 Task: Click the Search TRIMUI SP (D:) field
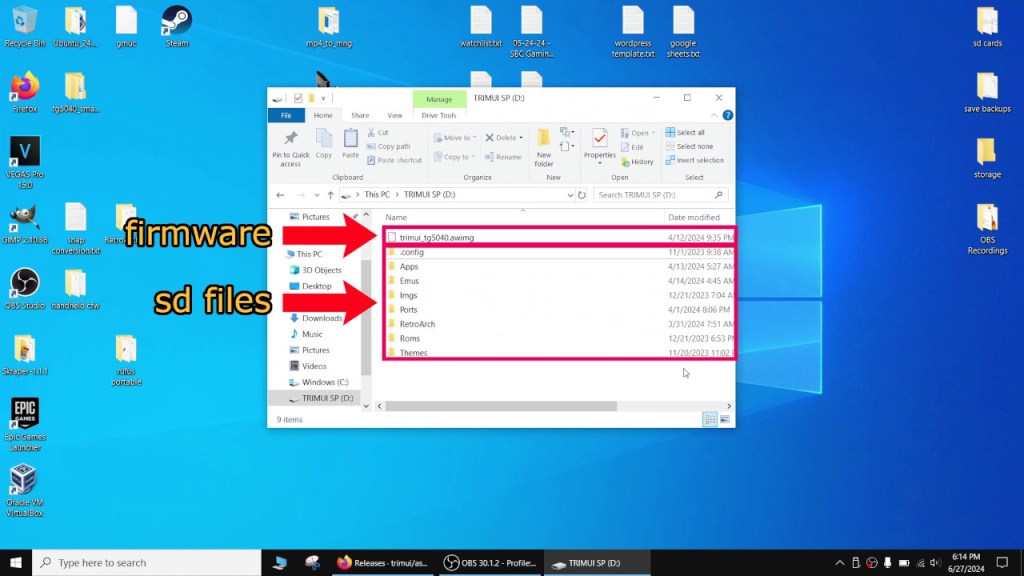pos(655,195)
